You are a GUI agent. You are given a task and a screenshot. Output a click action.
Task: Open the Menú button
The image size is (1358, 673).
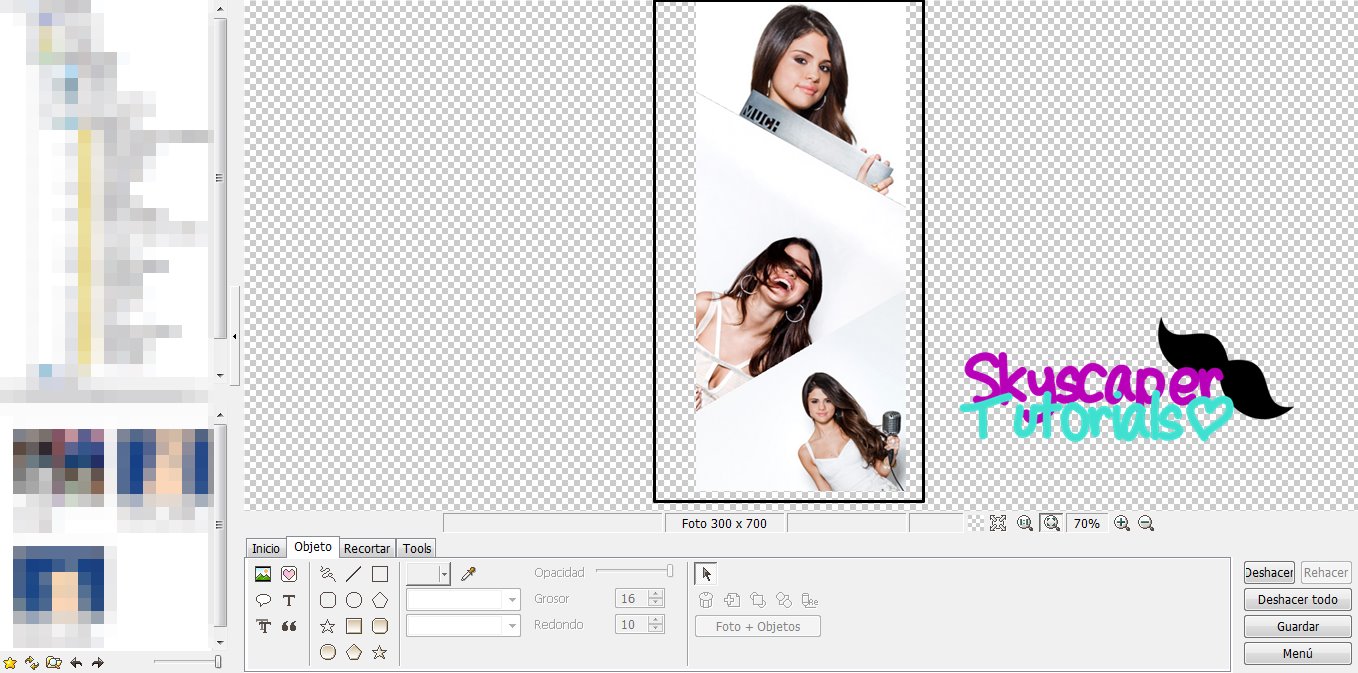[1298, 654]
